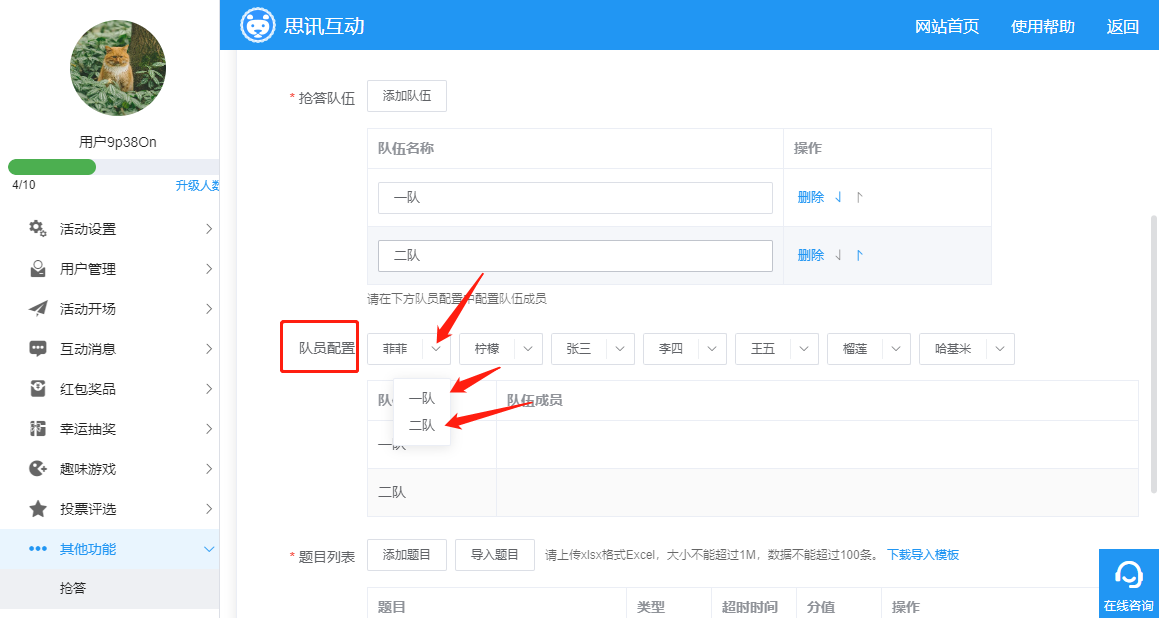Expand the 活动设置 menu chevron
The width and height of the screenshot is (1159, 618).
pos(209,228)
